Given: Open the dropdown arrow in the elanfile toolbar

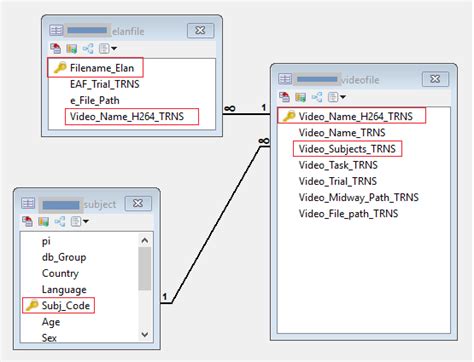Looking at the screenshot, I should pyautogui.click(x=114, y=49).
